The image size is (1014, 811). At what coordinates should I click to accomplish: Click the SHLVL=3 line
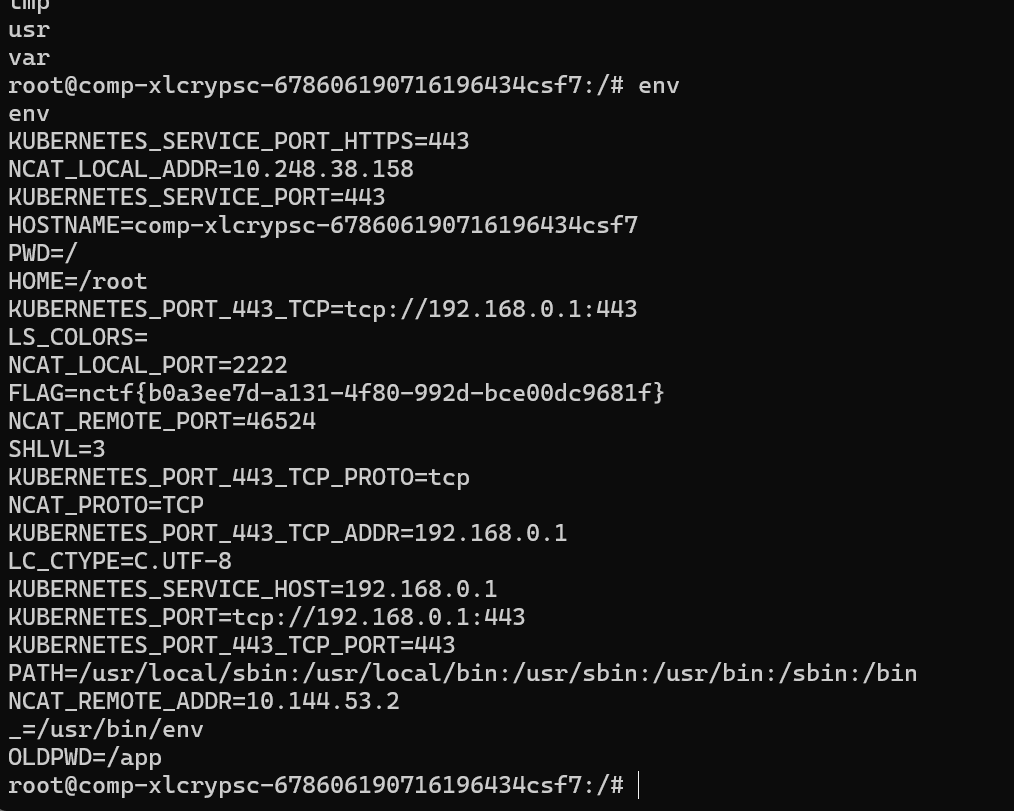click(56, 449)
